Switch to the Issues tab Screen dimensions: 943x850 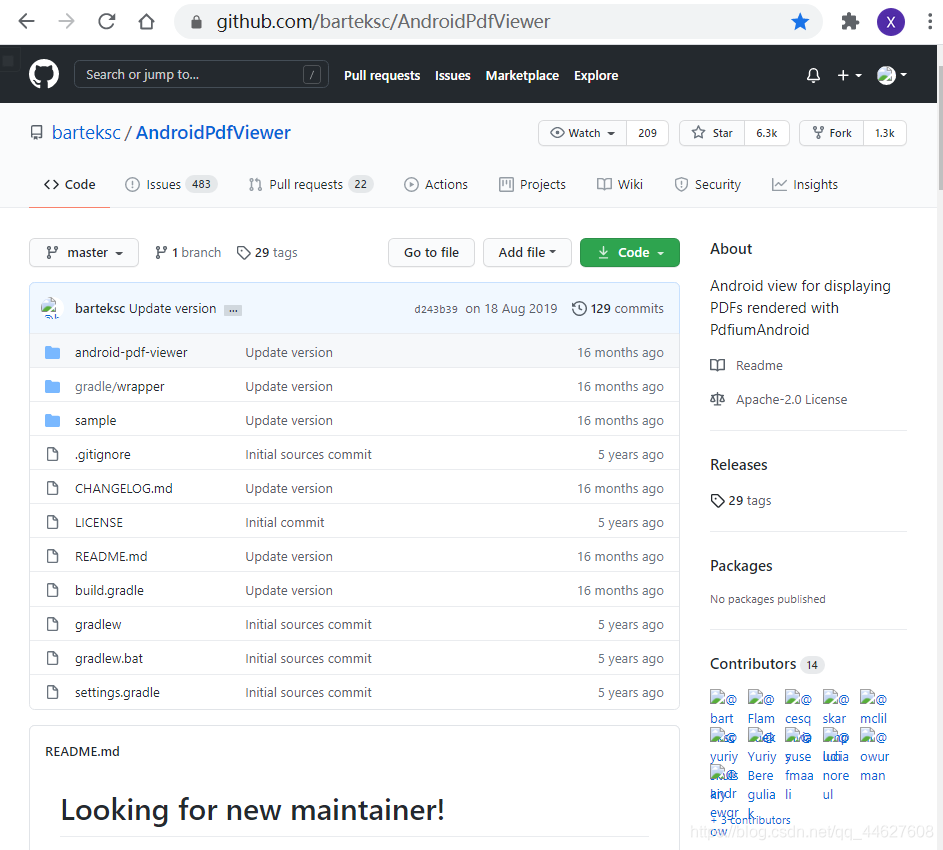[170, 185]
